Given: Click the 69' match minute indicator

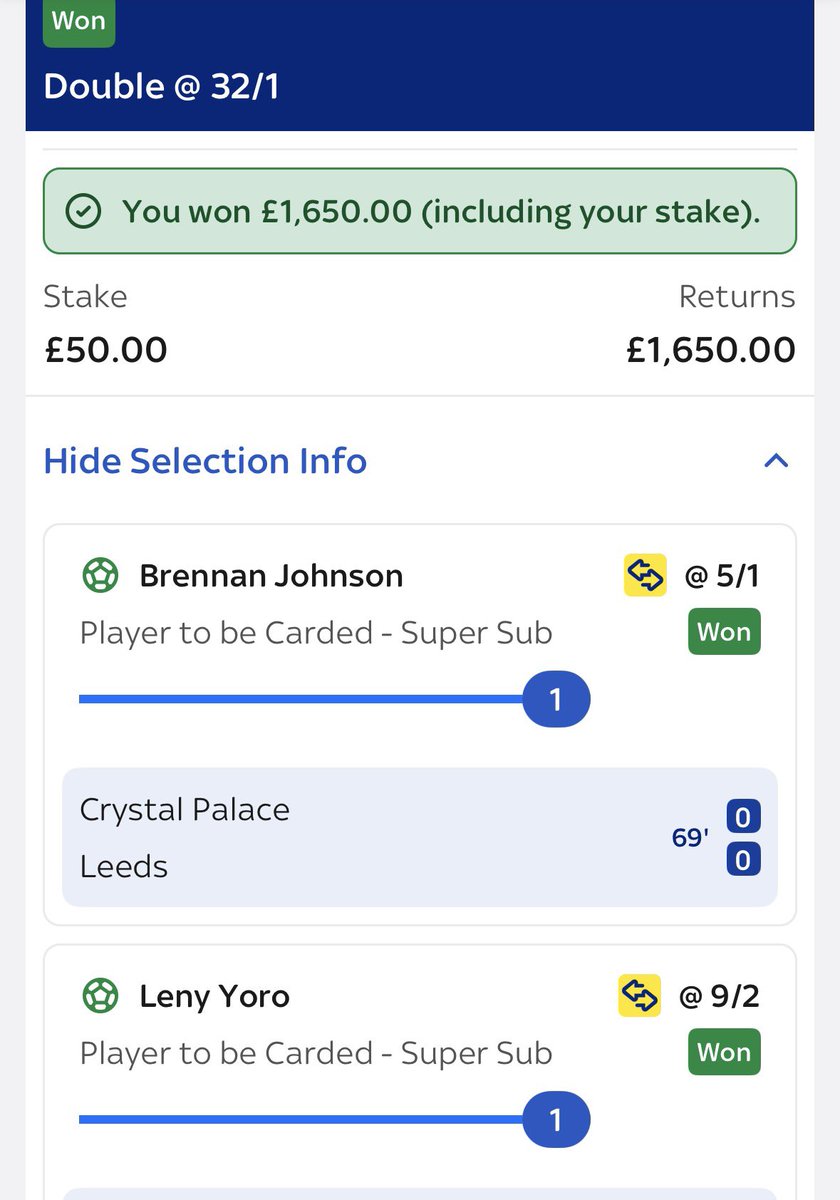Looking at the screenshot, I should [690, 837].
